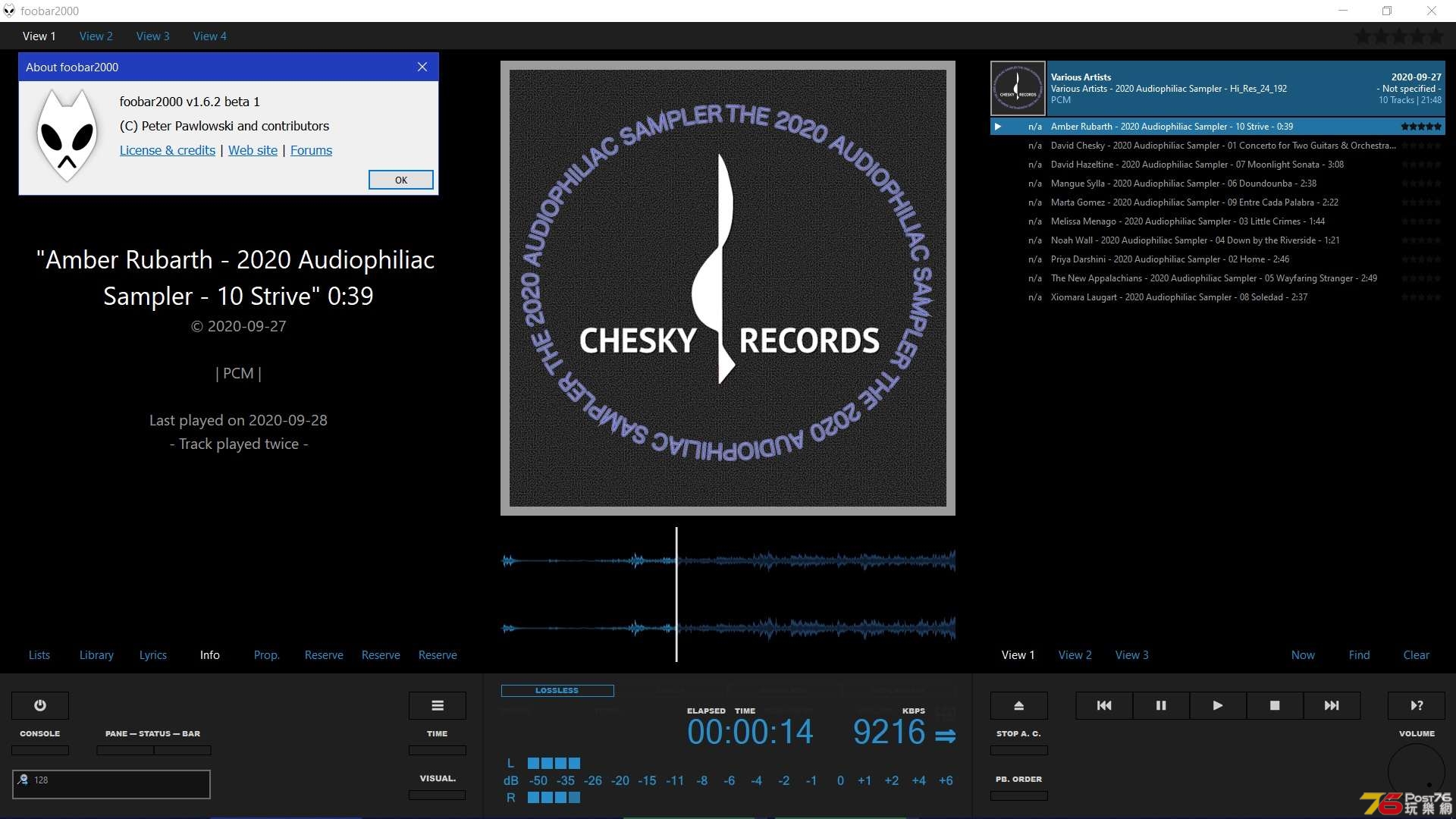
Task: Open the Library panel tab
Action: click(x=96, y=654)
